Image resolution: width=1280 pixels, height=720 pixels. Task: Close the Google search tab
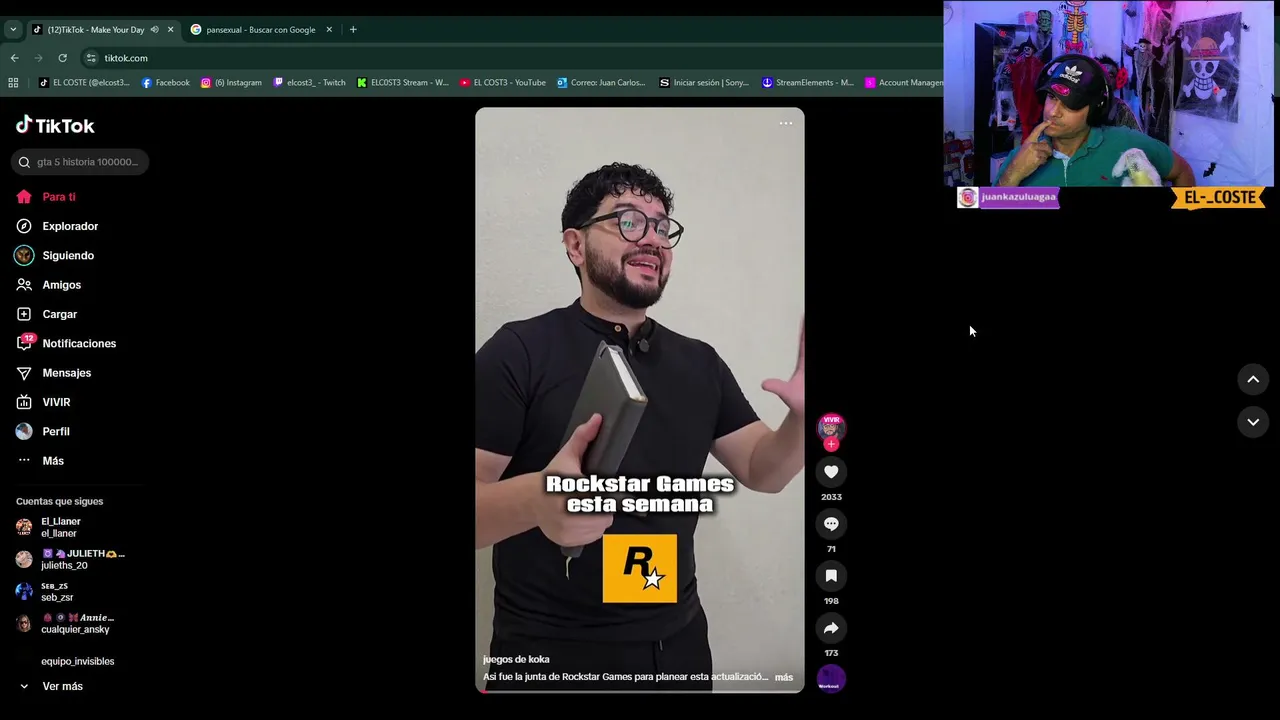click(x=329, y=30)
